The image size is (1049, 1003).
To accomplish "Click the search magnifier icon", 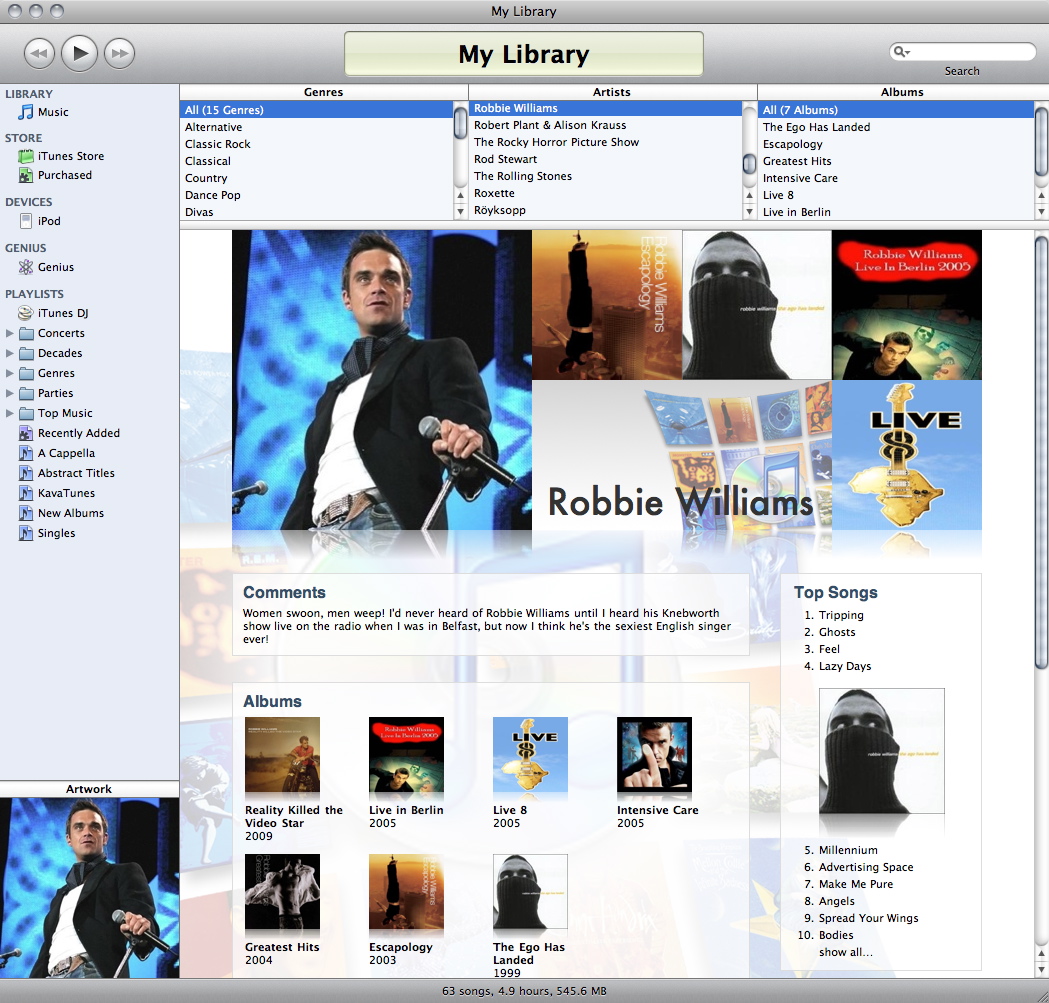I will pos(901,52).
